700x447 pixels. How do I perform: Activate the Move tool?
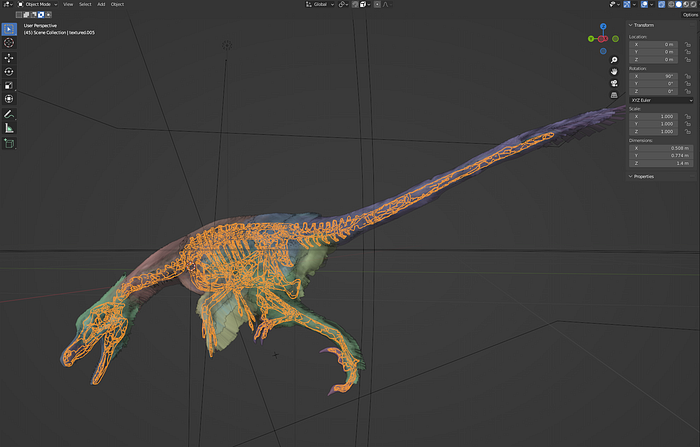click(9, 58)
